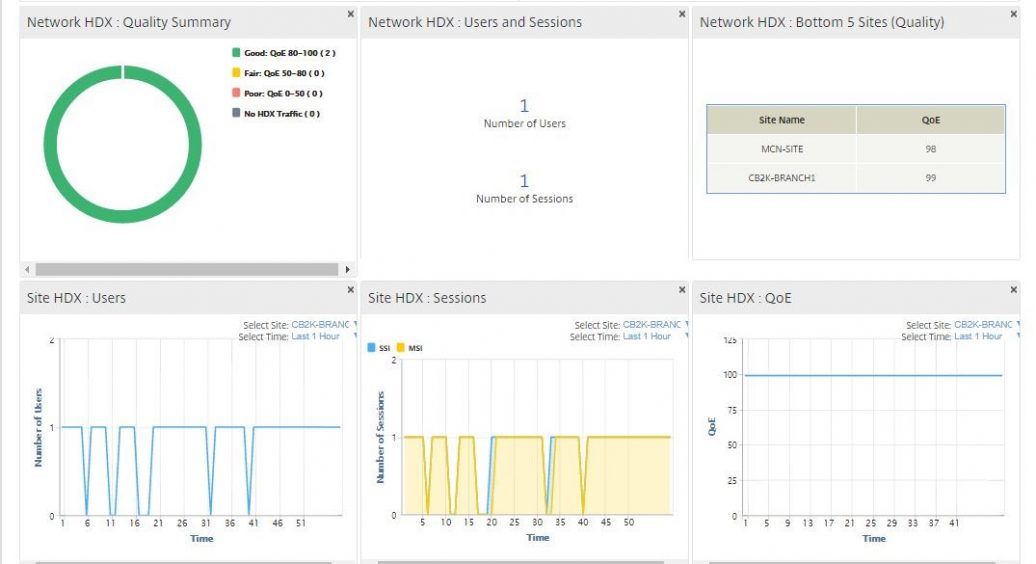The height and width of the screenshot is (564, 1036).
Task: Close the Users and Sessions widget
Action: (x=682, y=14)
